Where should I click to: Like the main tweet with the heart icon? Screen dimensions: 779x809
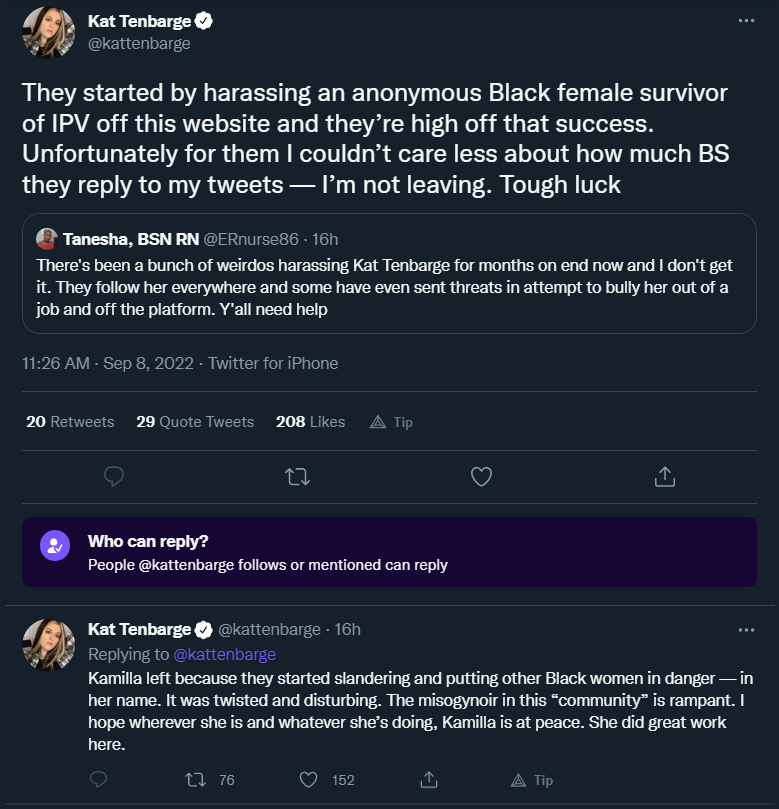[481, 476]
